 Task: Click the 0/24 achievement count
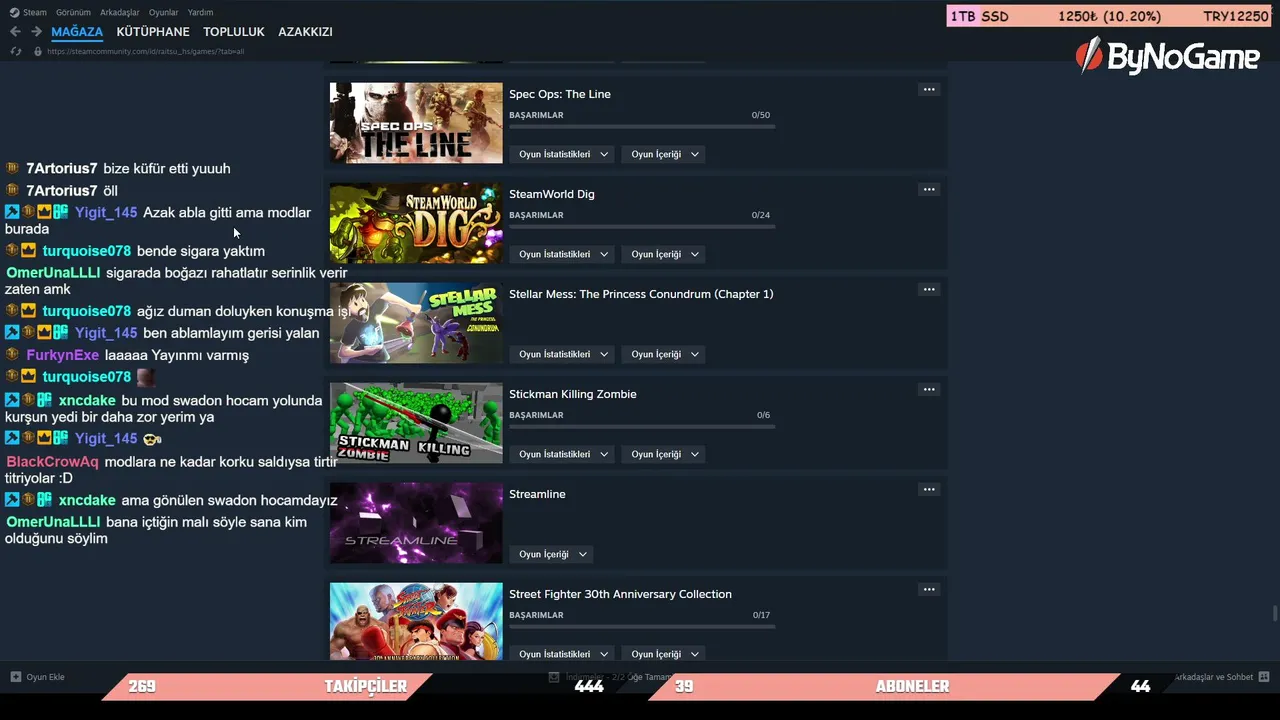pyautogui.click(x=761, y=215)
